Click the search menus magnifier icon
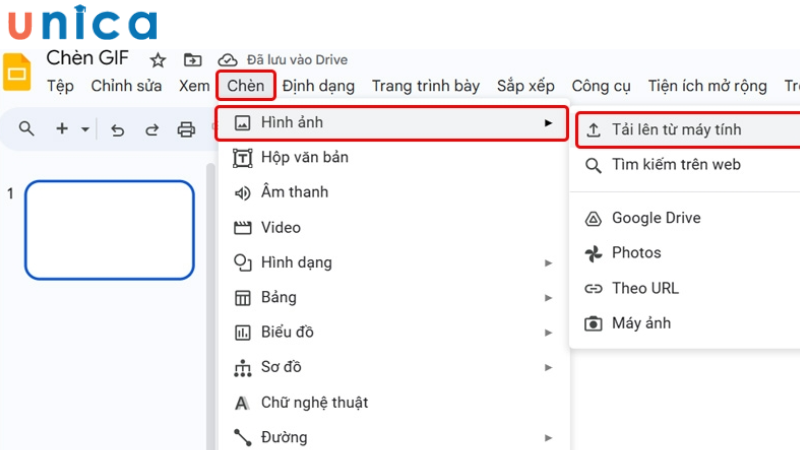 [27, 129]
